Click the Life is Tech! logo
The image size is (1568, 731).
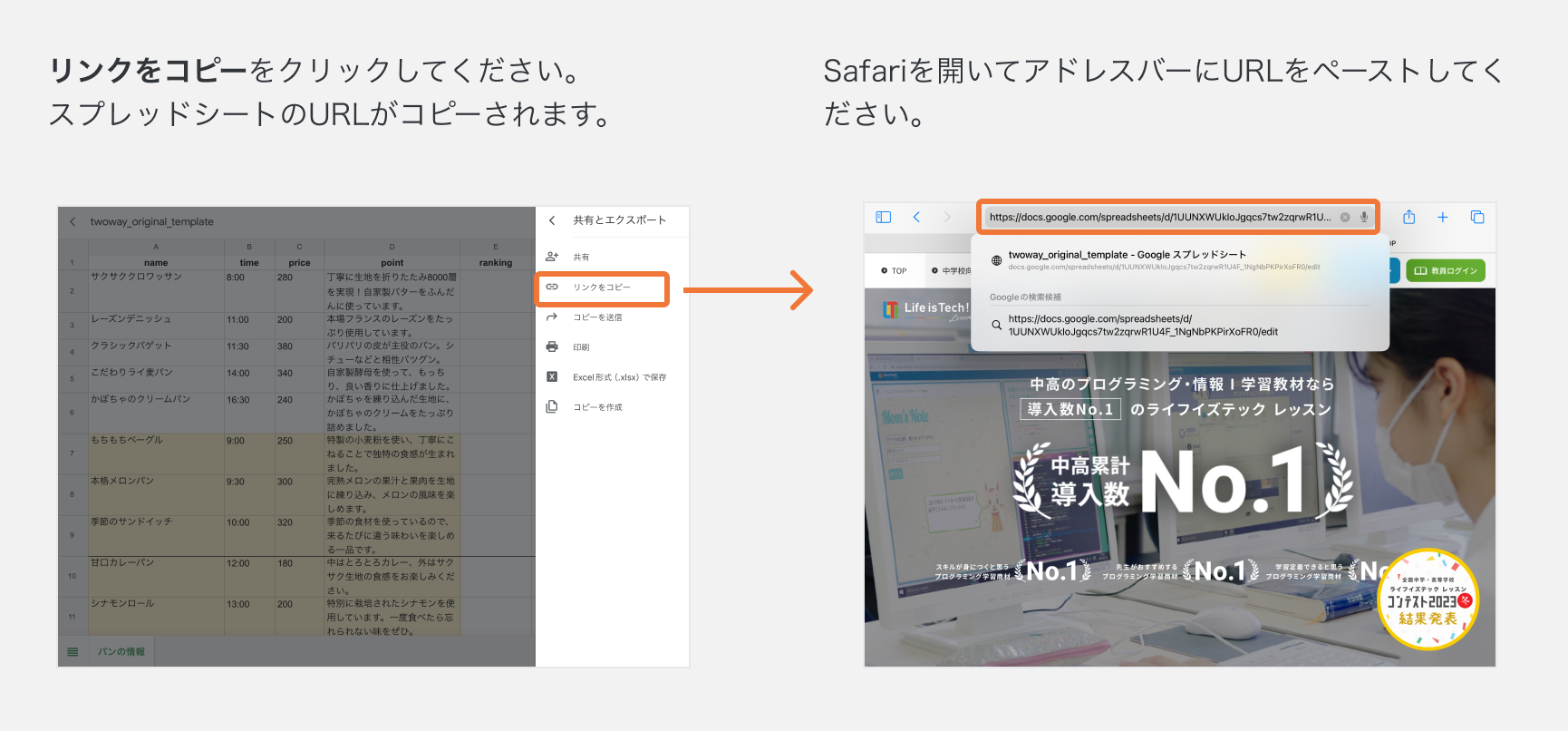pos(925,309)
